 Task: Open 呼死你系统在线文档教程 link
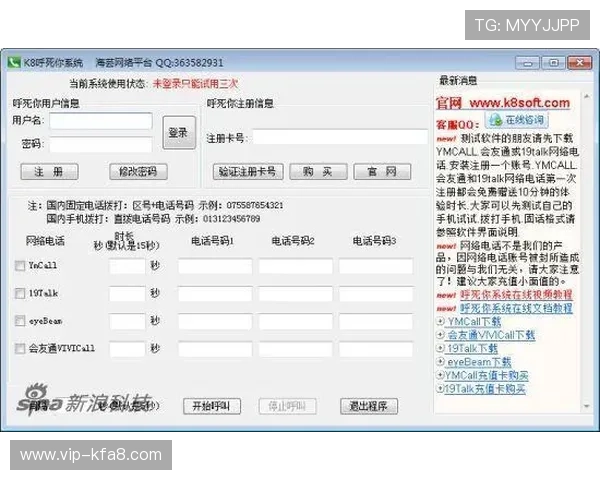[516, 308]
